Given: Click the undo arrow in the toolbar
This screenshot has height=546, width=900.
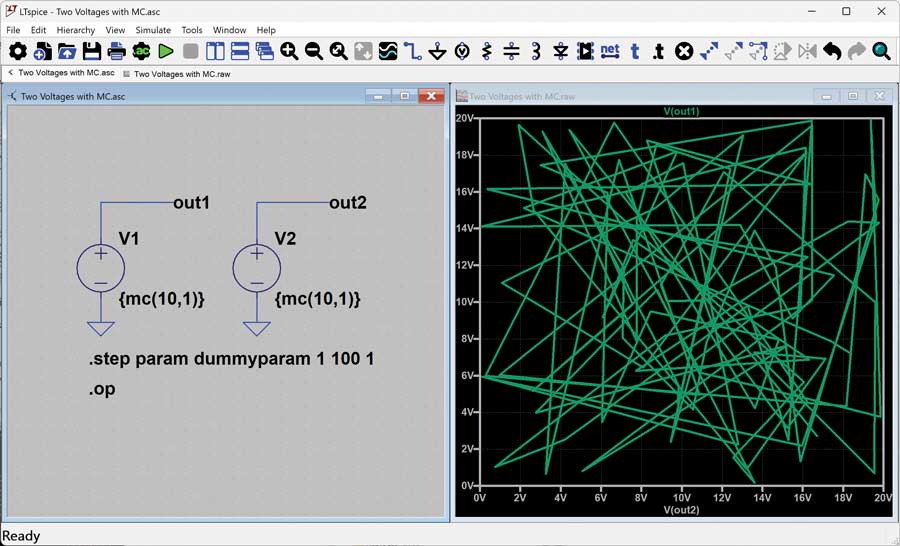Looking at the screenshot, I should 832,51.
